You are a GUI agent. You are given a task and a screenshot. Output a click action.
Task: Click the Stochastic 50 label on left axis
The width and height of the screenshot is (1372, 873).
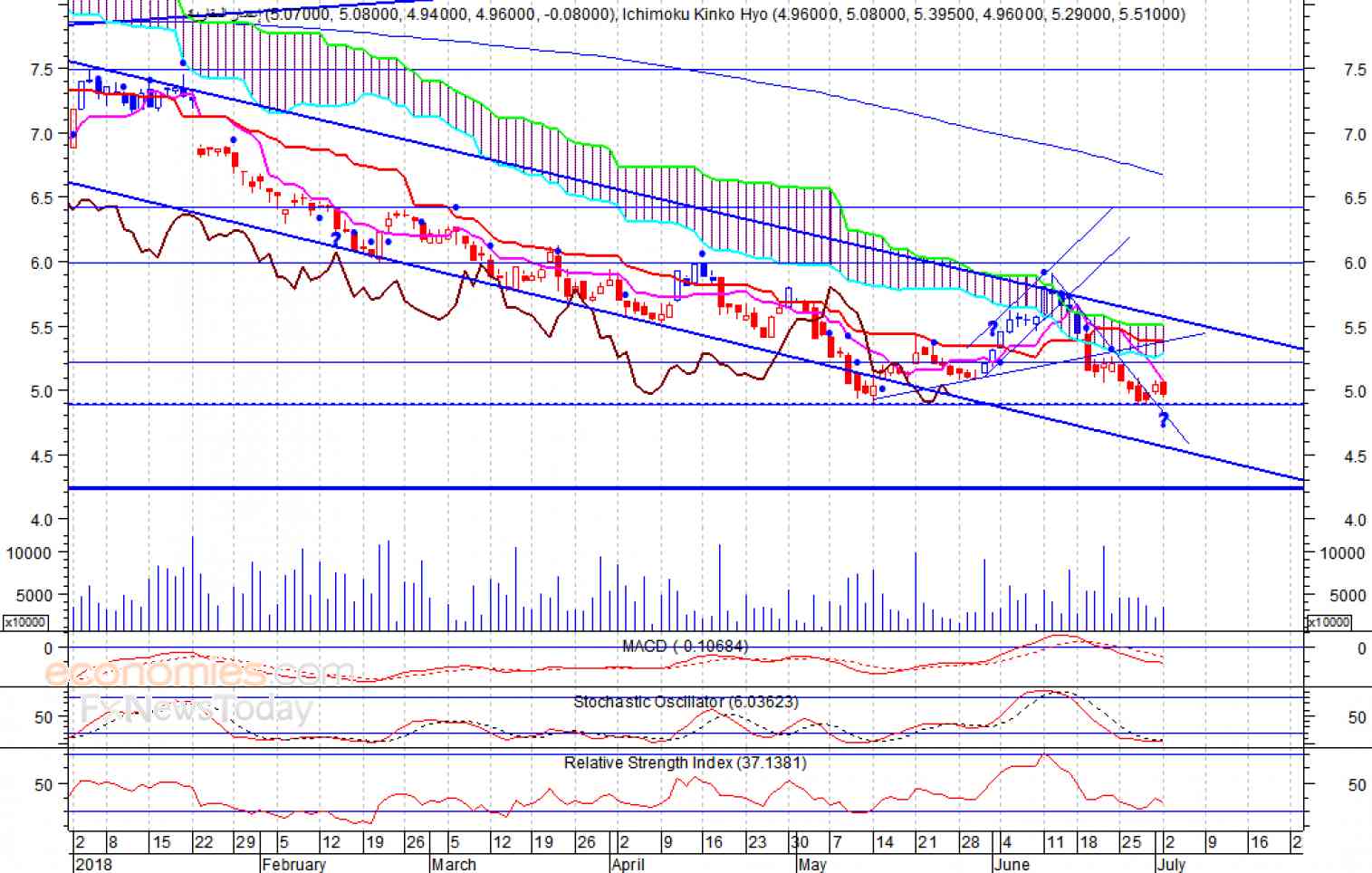(44, 717)
